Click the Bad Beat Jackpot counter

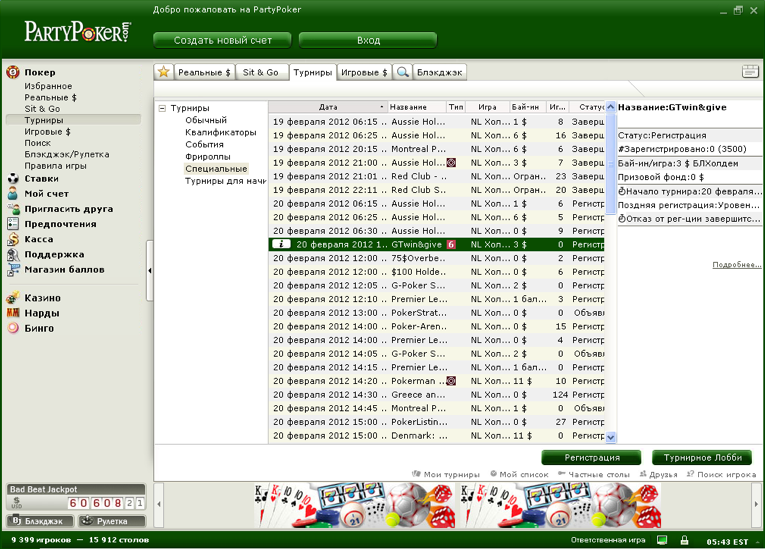[105, 503]
